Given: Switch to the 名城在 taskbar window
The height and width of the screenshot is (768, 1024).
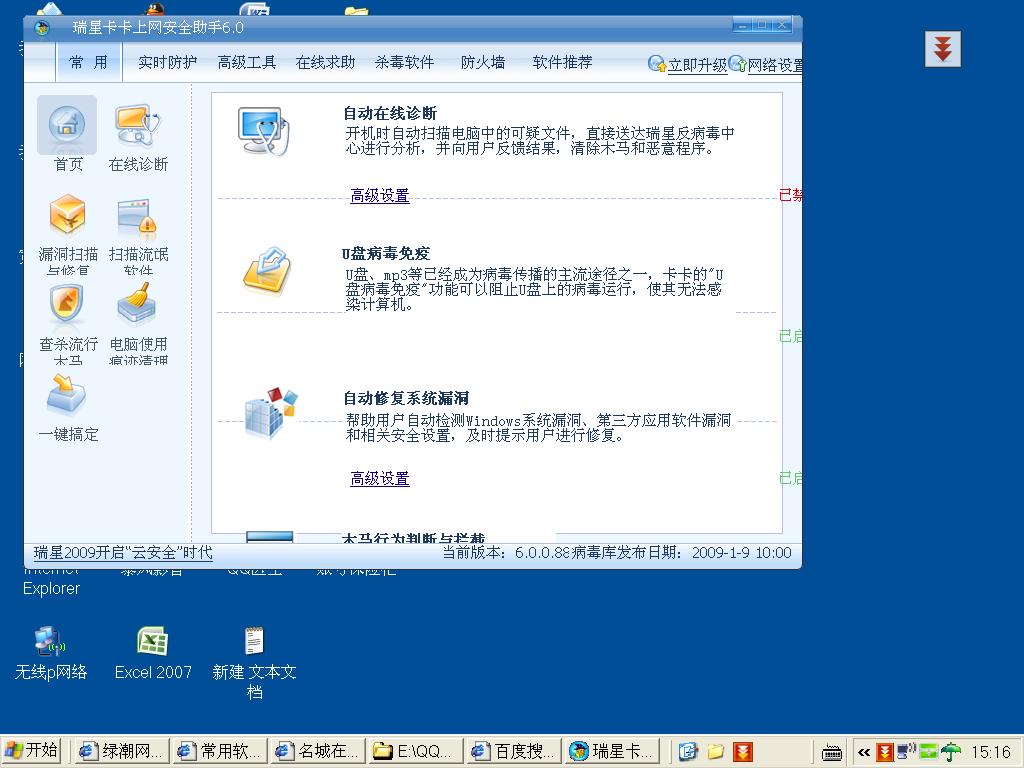Looking at the screenshot, I should pos(318,752).
